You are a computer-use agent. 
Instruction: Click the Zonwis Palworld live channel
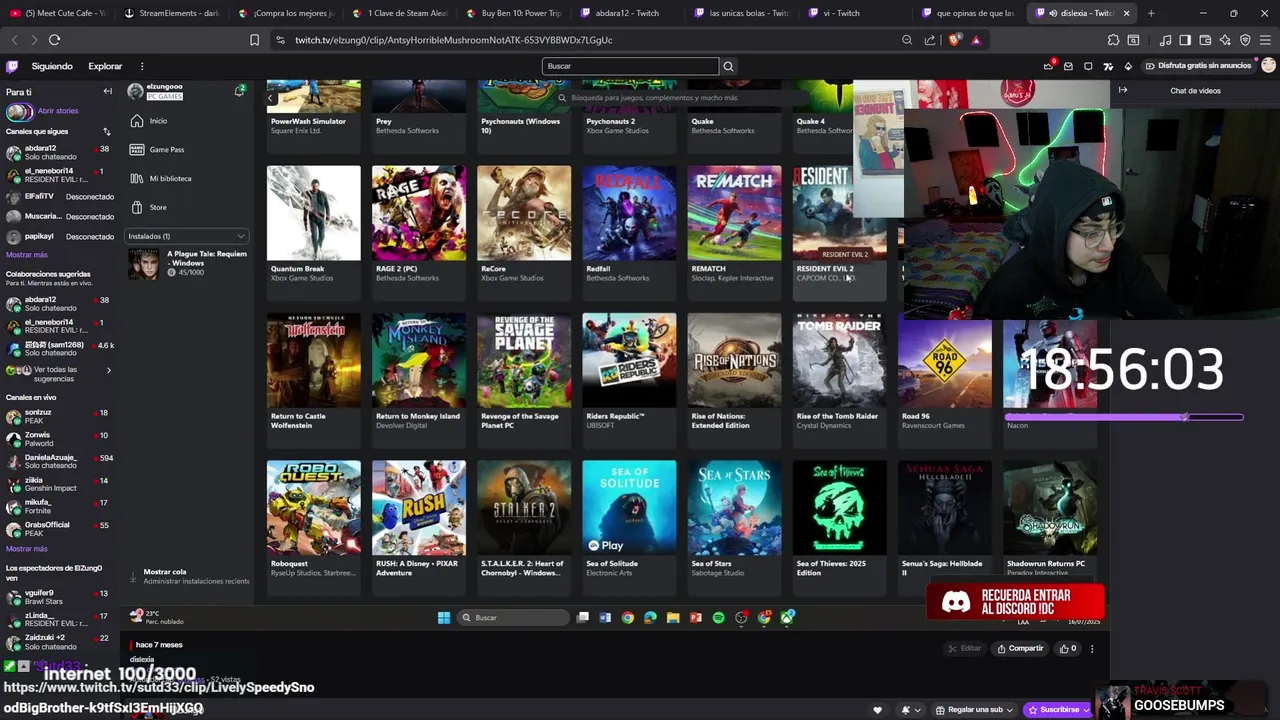pyautogui.click(x=58, y=439)
